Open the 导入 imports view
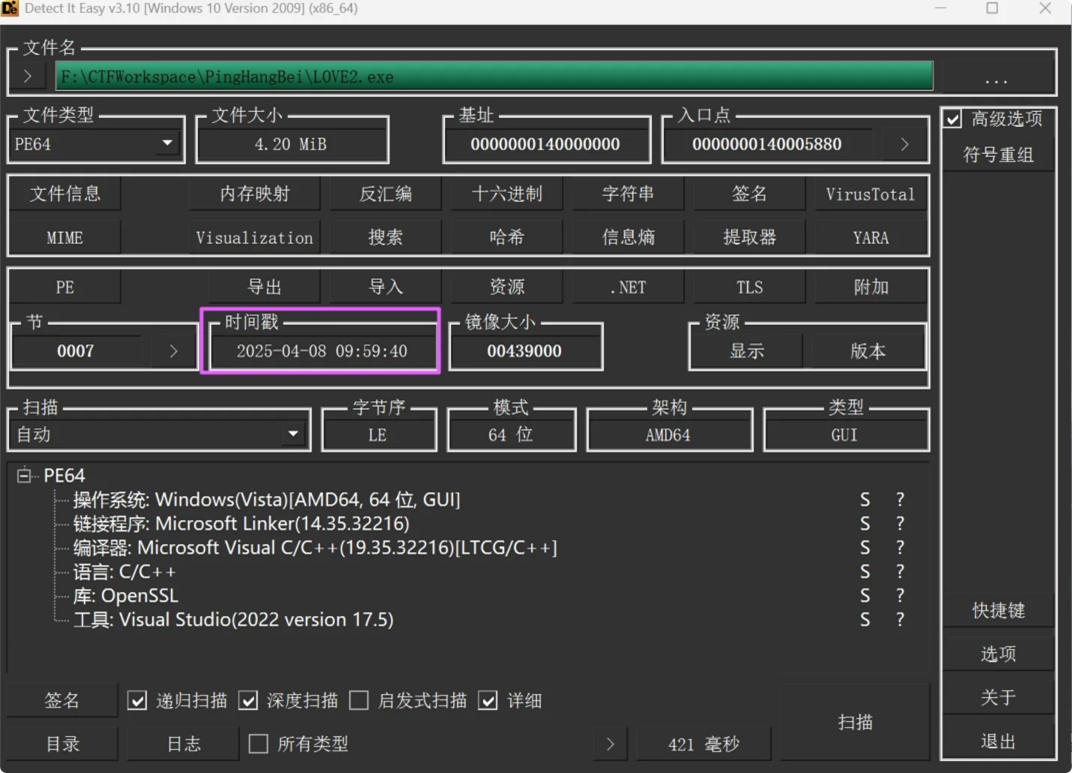The width and height of the screenshot is (1072, 773). 386,287
